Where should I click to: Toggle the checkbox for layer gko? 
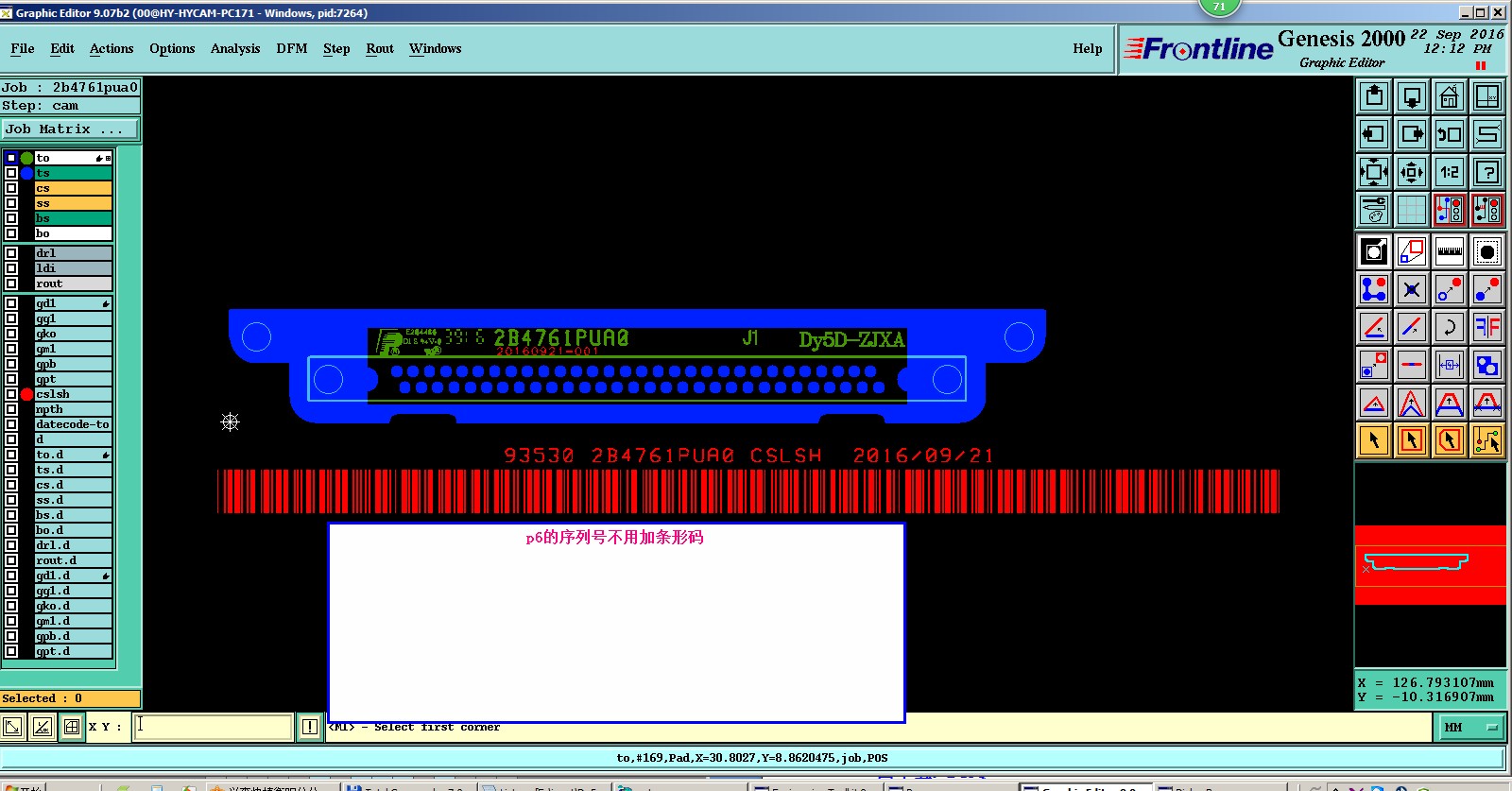[x=11, y=334]
